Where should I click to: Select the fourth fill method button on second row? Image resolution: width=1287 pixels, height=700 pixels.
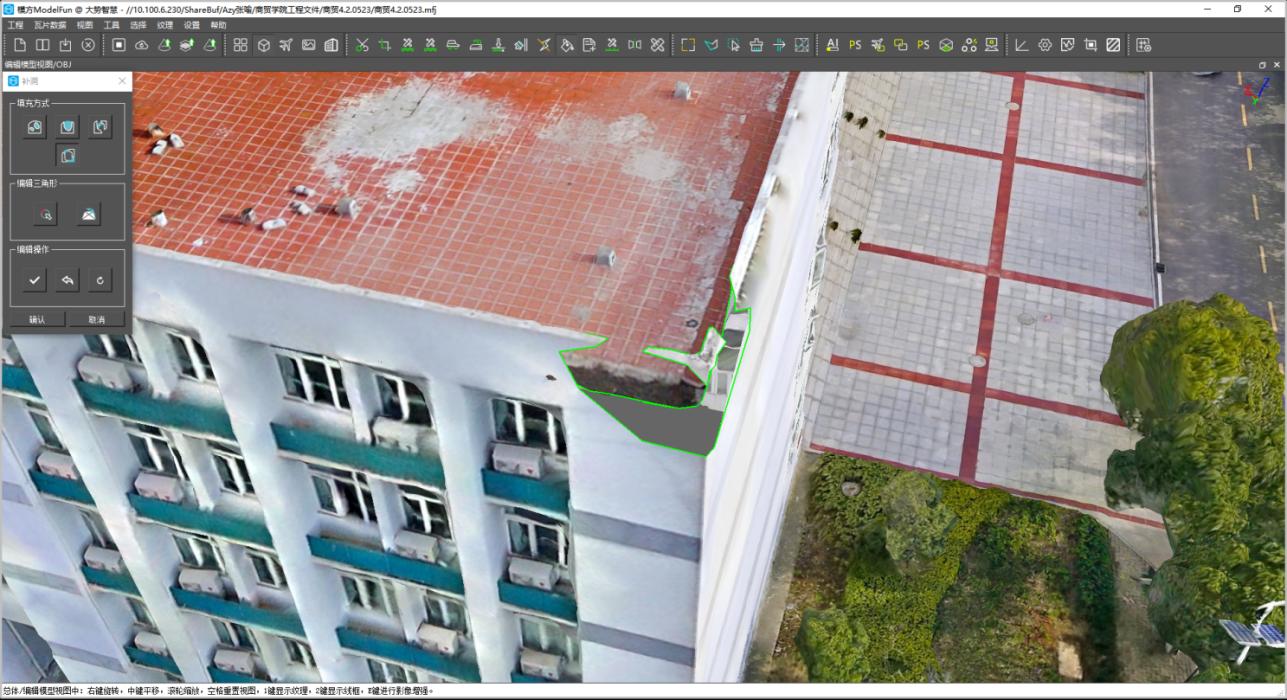[x=68, y=155]
